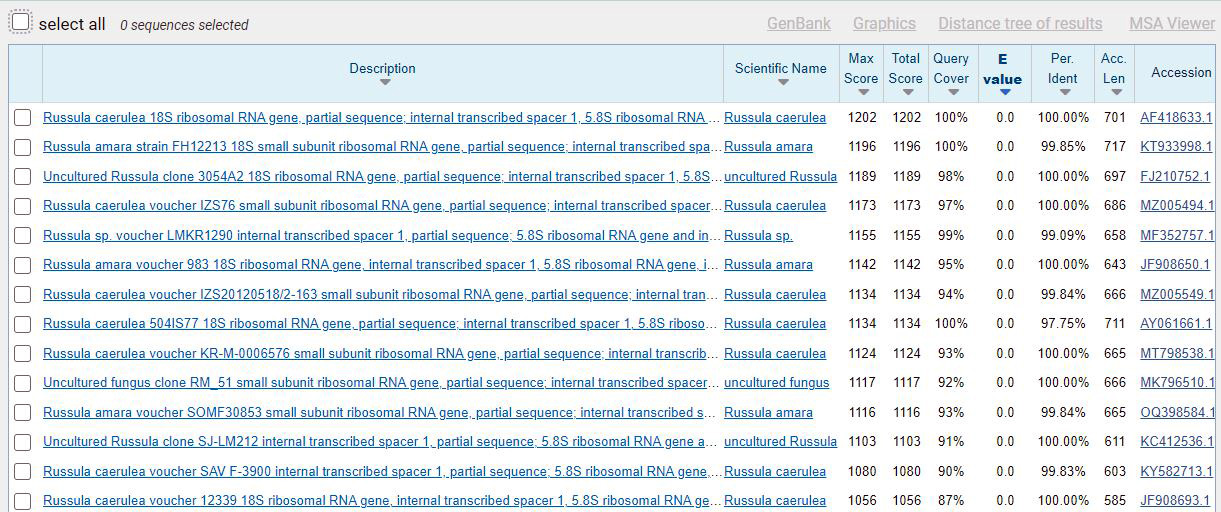Sort by Per. Ident arrow
This screenshot has width=1221, height=512.
point(1064,93)
